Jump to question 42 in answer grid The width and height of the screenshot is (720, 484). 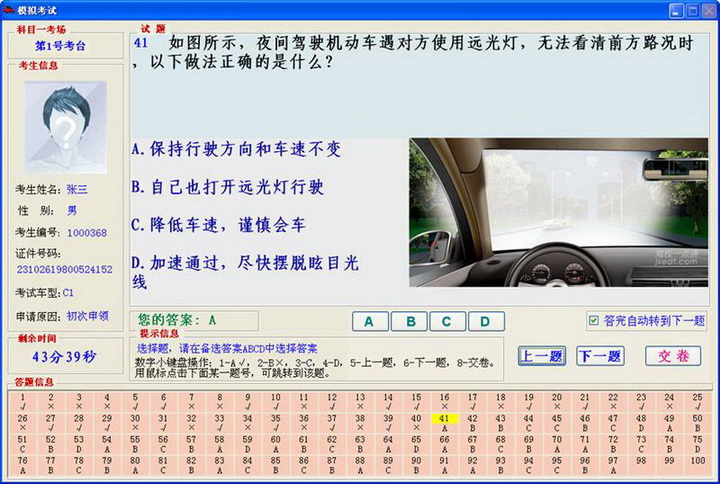pos(472,423)
